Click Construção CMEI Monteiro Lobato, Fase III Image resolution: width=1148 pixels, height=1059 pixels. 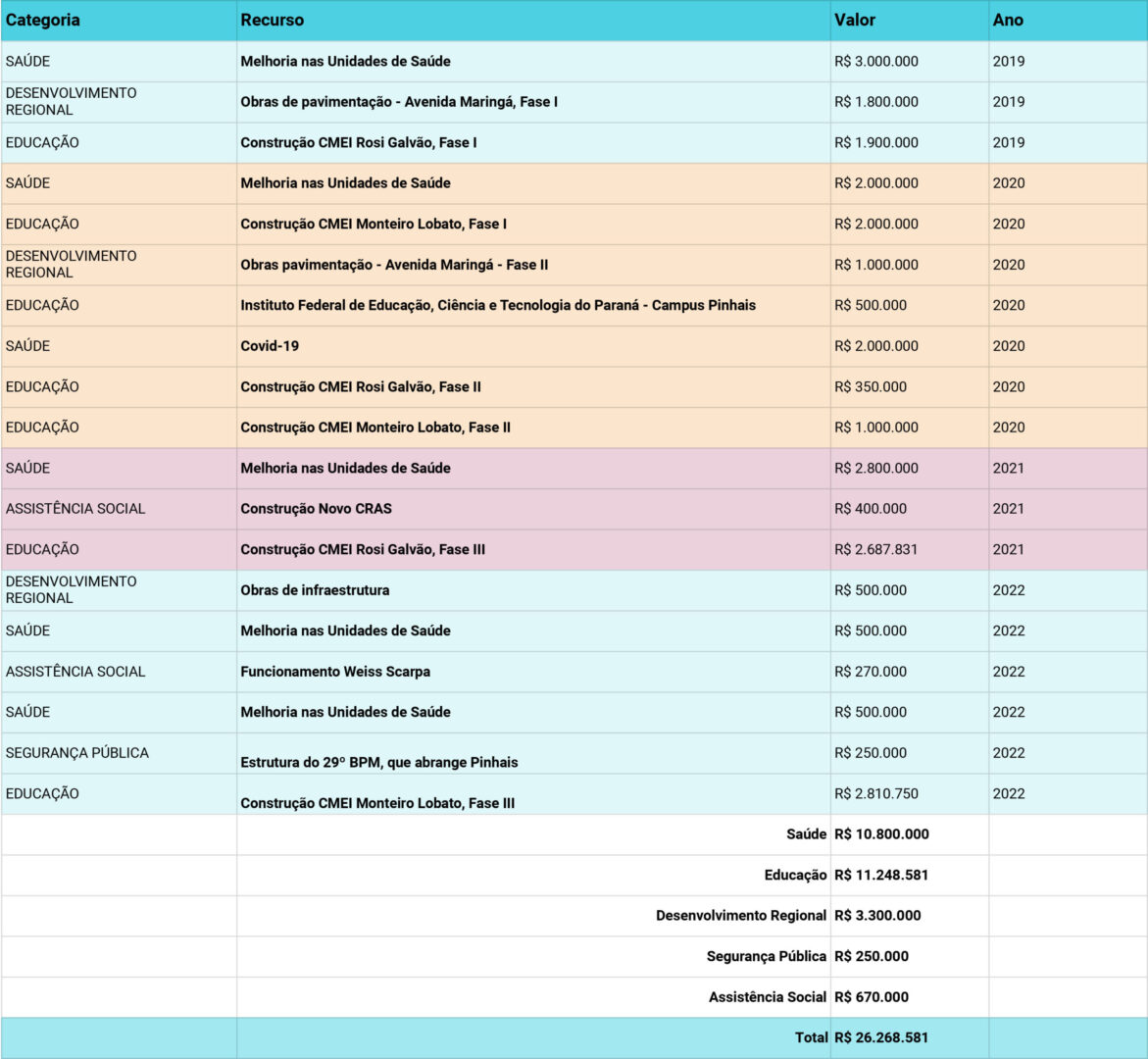pyautogui.click(x=377, y=803)
